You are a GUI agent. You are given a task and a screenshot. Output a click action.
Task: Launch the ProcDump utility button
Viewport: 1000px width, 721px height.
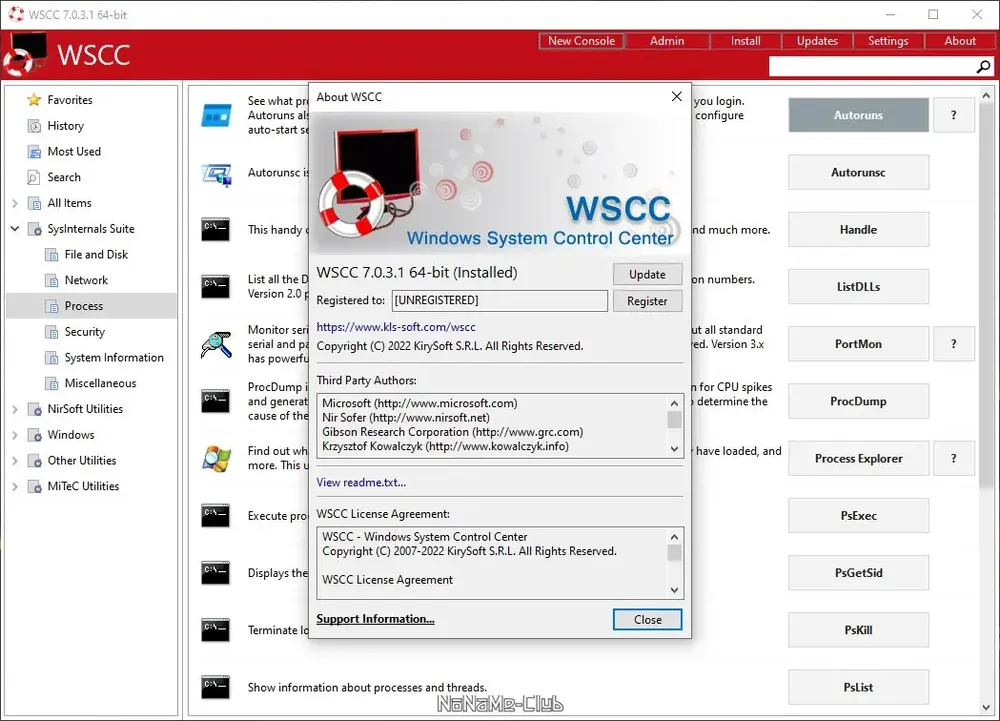click(858, 401)
